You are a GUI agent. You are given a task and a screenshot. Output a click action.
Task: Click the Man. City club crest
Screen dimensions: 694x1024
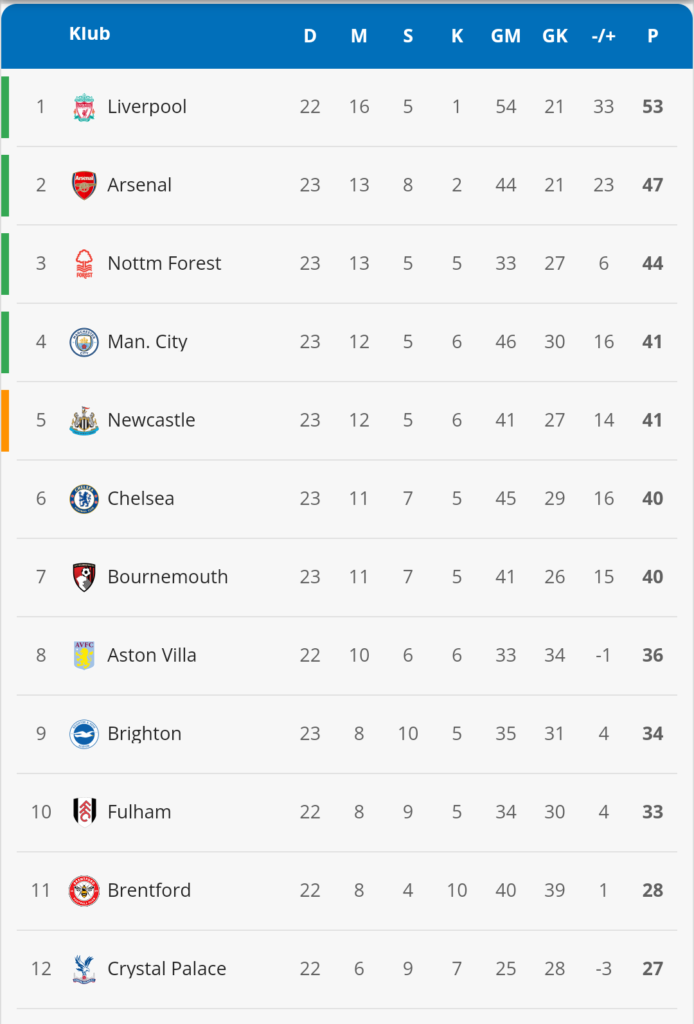pos(84,342)
